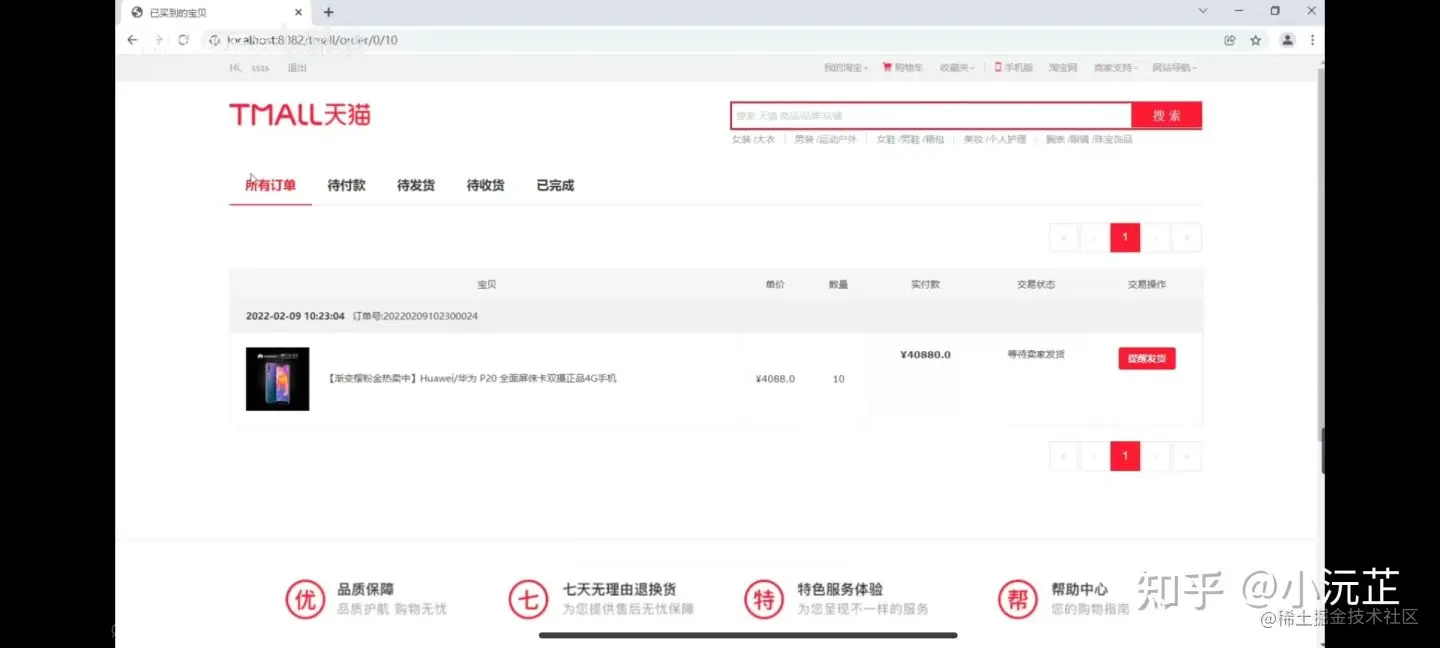Screen dimensions: 1440x648
Task: Click the 提醒发货 button for the Huawei order
Action: click(x=1147, y=358)
